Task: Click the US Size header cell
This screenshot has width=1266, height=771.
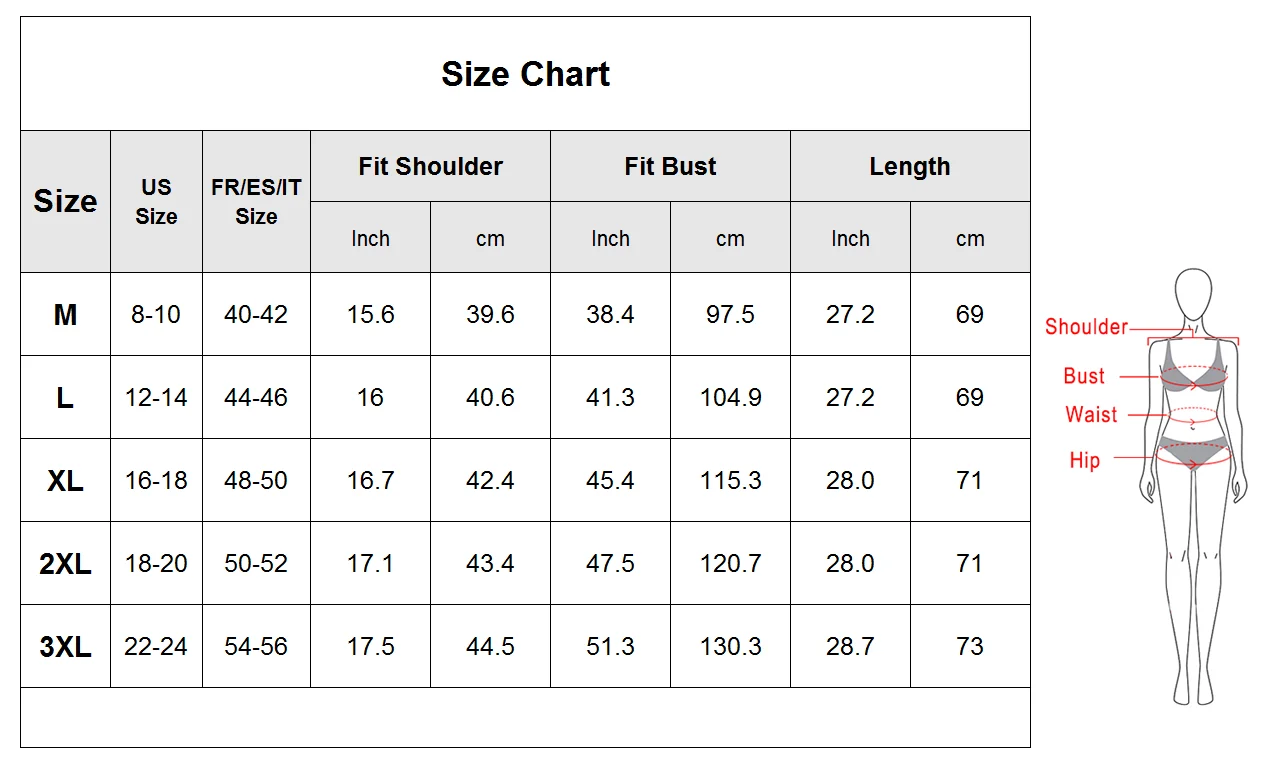Action: coord(156,201)
